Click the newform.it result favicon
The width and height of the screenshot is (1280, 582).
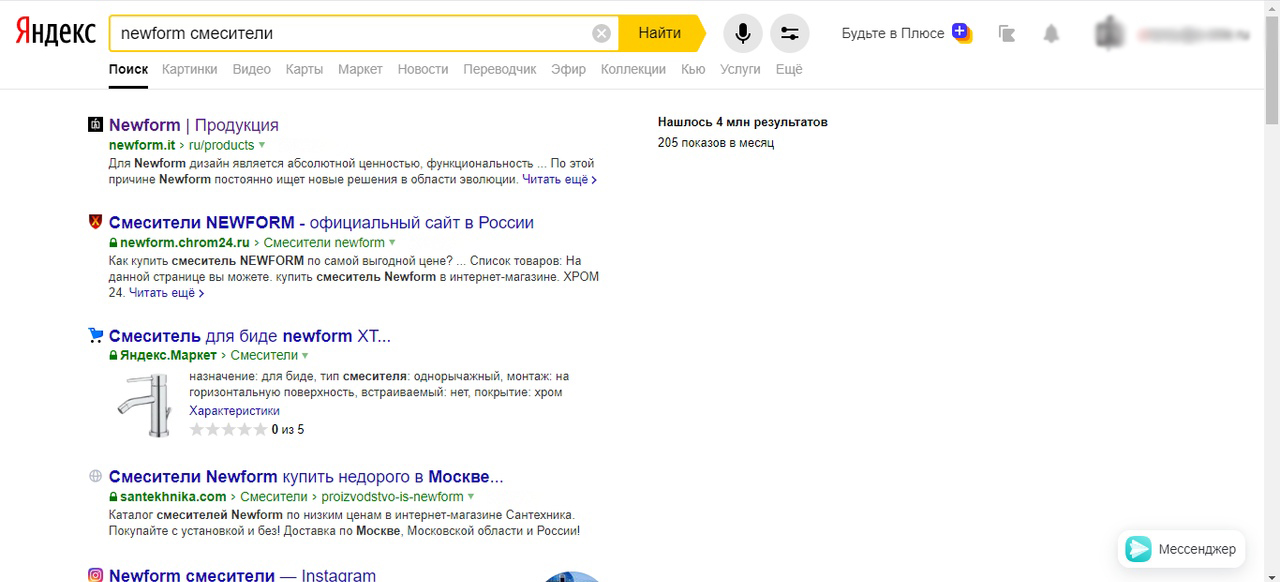pyautogui.click(x=96, y=125)
